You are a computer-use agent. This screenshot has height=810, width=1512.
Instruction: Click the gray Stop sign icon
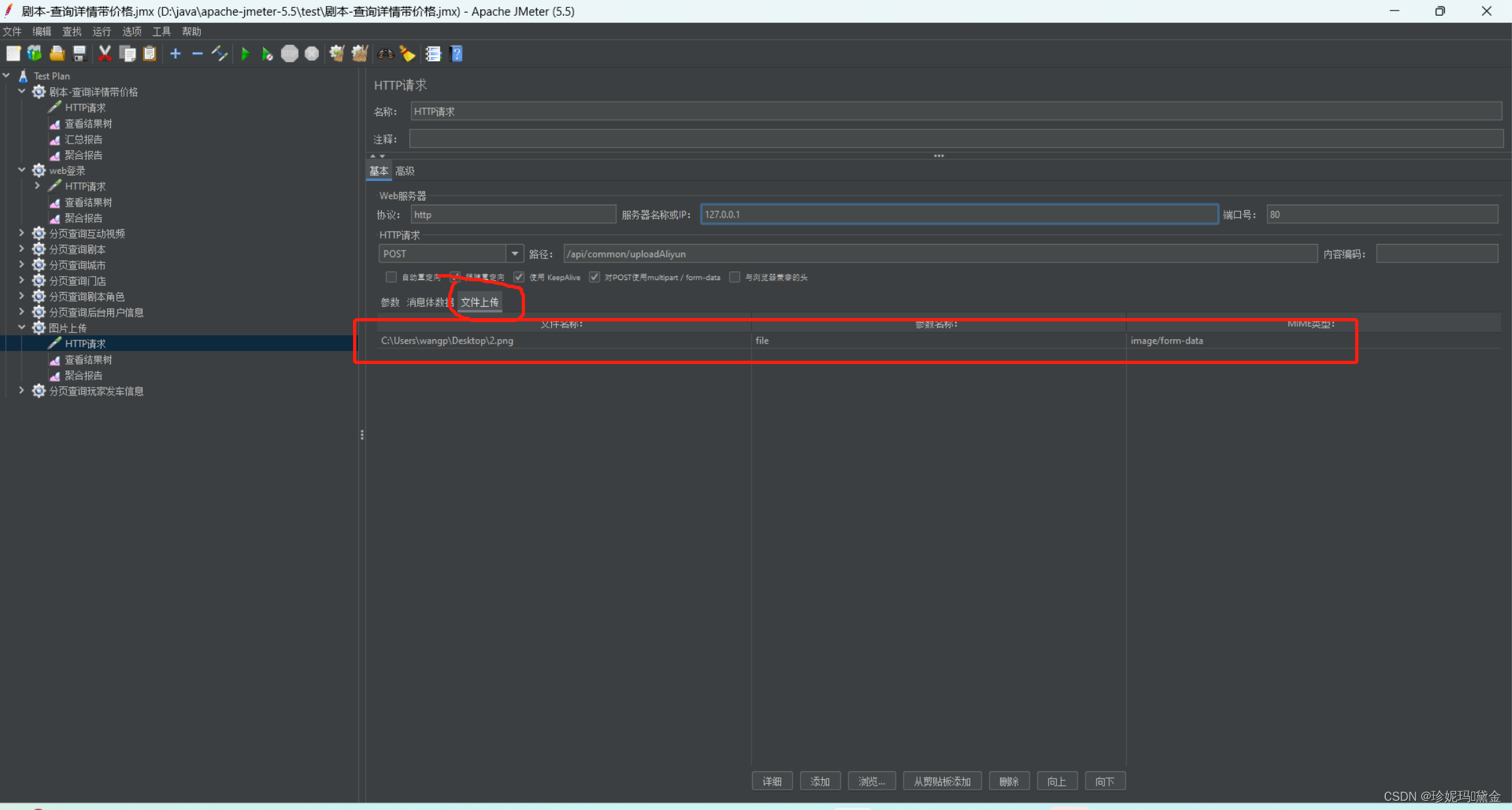289,54
